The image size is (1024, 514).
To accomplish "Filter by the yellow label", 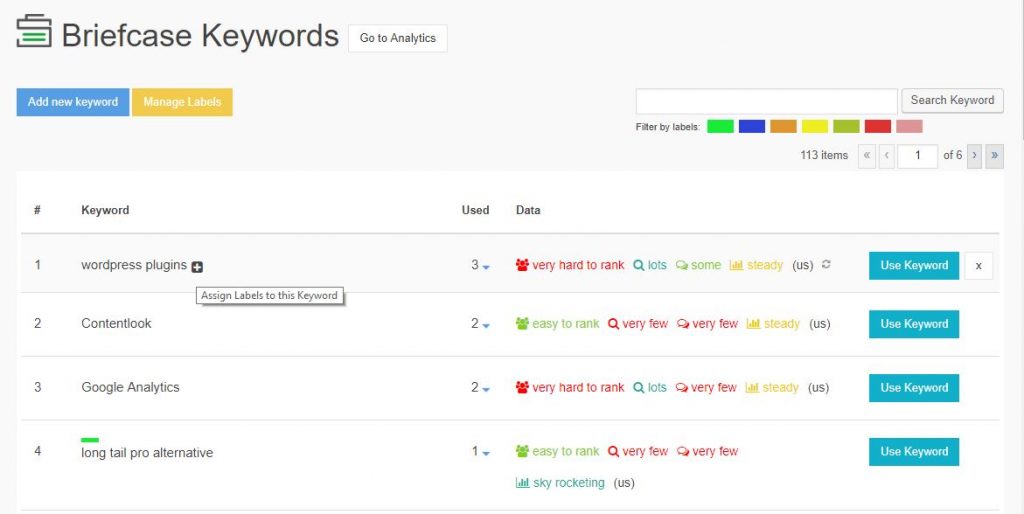I will click(x=814, y=126).
